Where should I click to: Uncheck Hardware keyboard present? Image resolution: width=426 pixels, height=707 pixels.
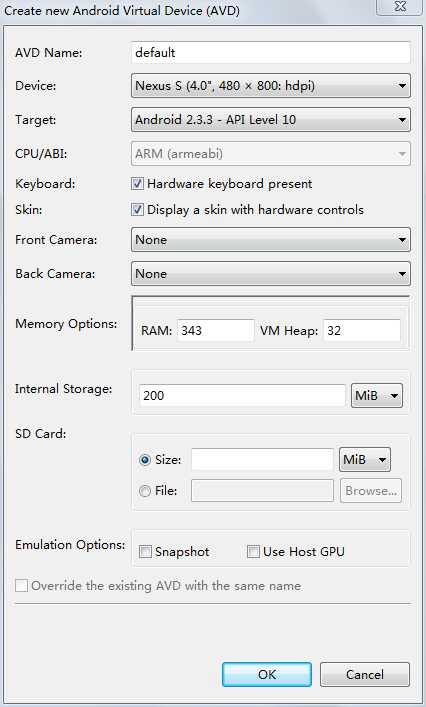coord(137,184)
